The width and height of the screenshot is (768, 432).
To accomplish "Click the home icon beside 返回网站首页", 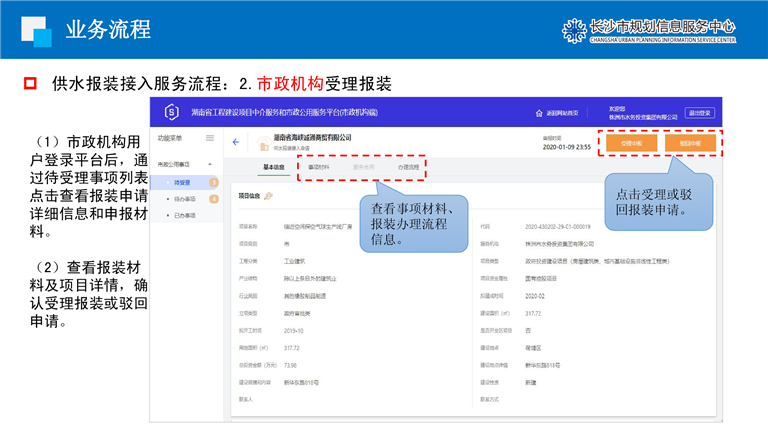I will 538,113.
